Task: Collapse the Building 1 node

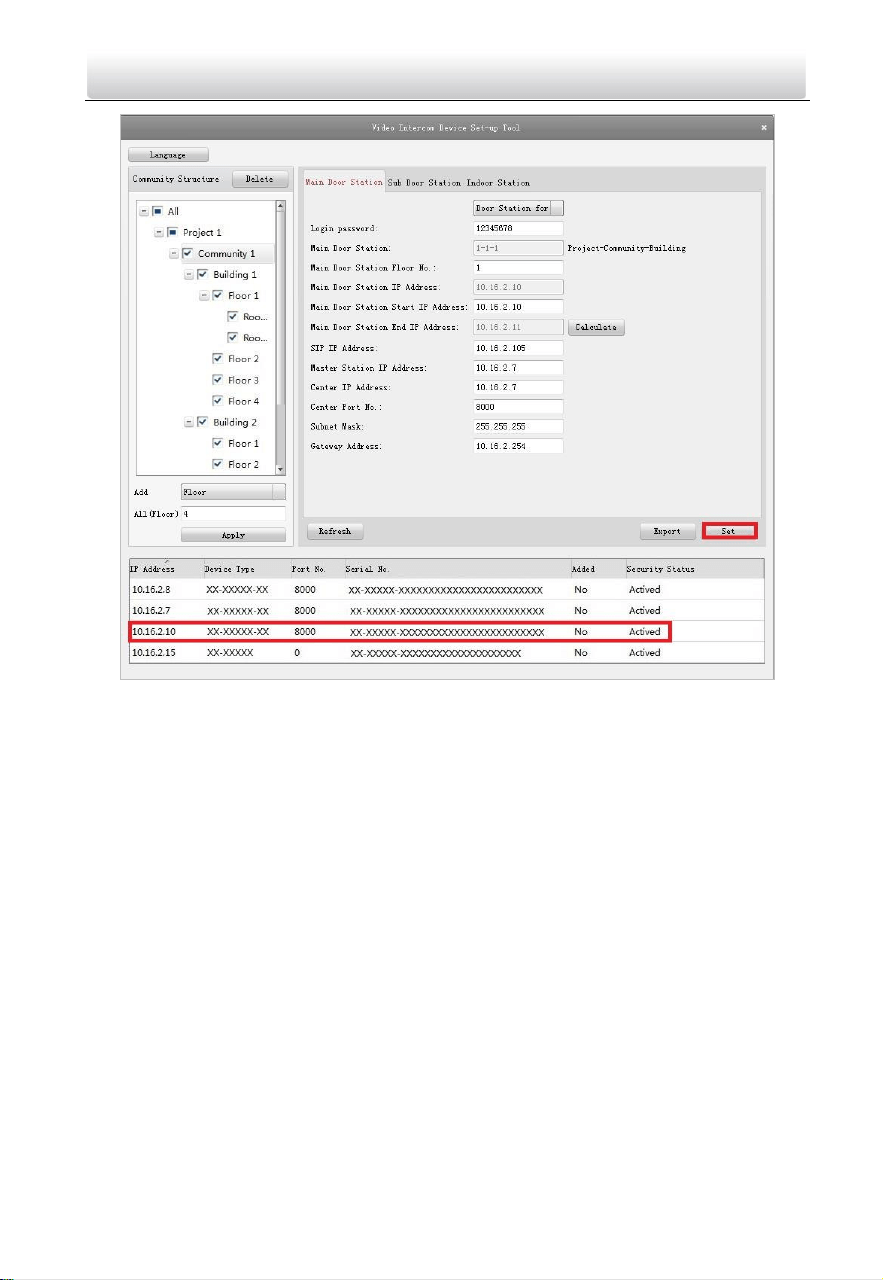Action: 189,275
